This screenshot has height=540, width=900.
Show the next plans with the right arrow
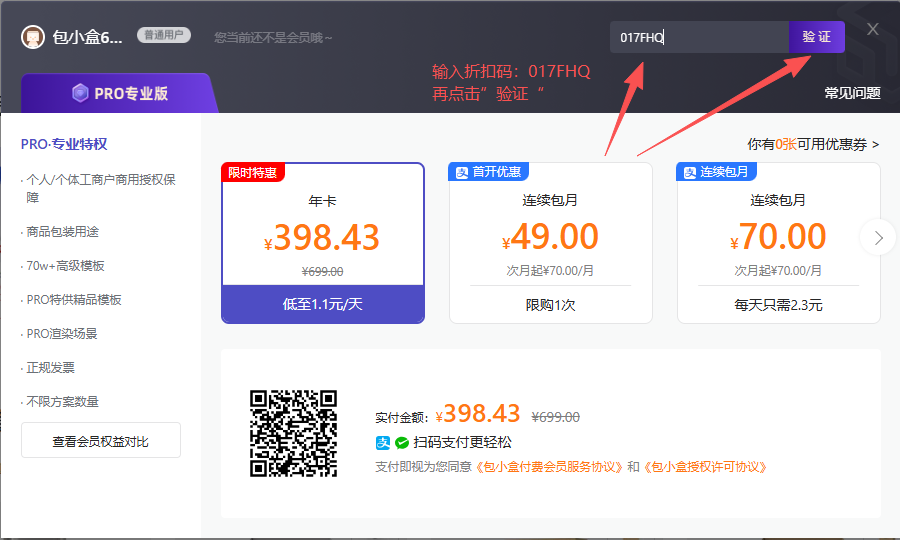(878, 238)
